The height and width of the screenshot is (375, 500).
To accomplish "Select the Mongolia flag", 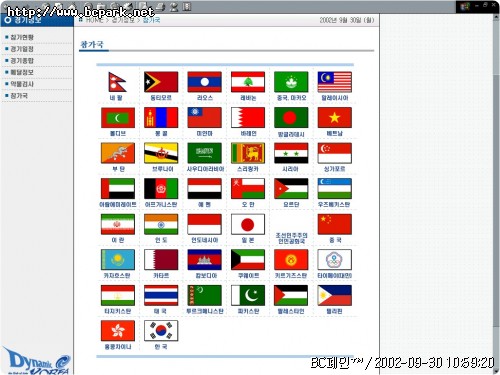I will (161, 118).
